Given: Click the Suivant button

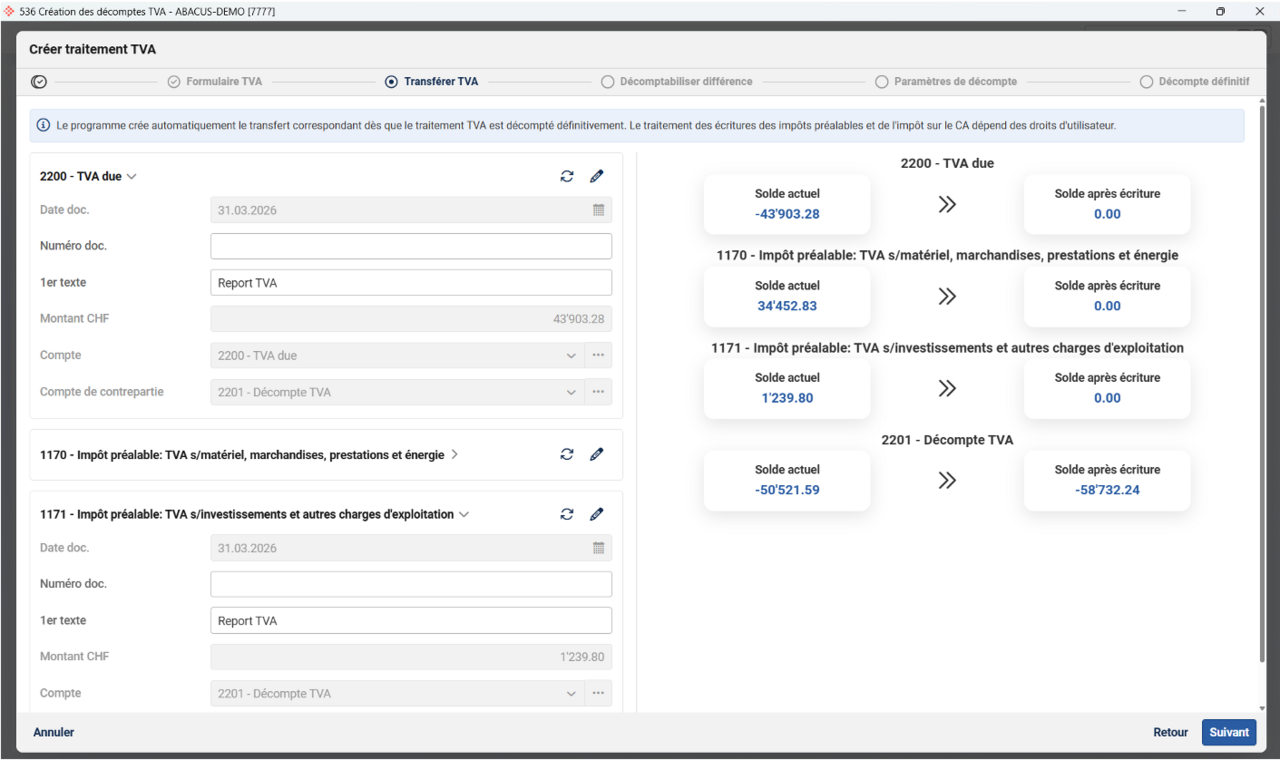Looking at the screenshot, I should point(1228,732).
